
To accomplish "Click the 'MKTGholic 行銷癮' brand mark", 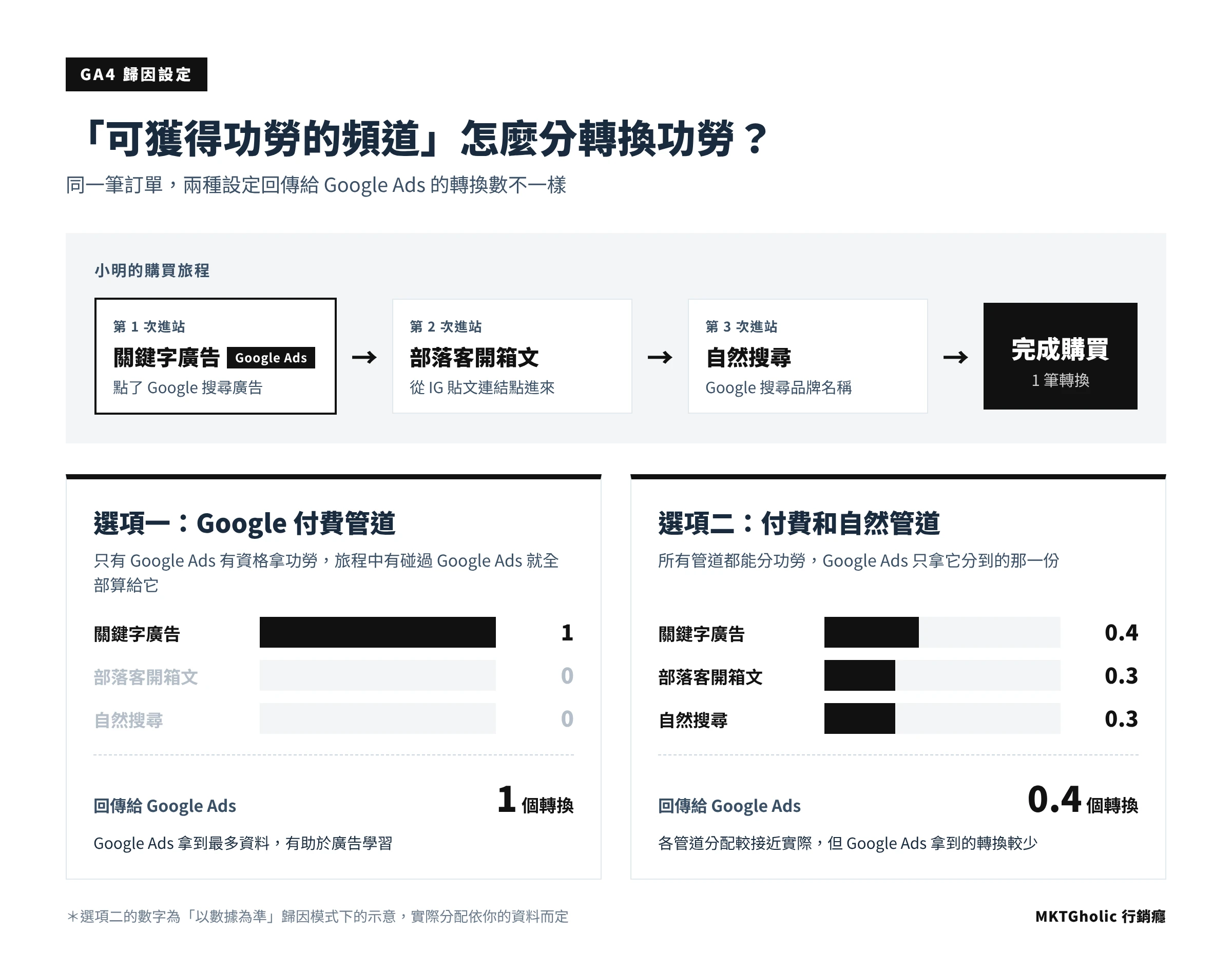I will pos(1100,916).
